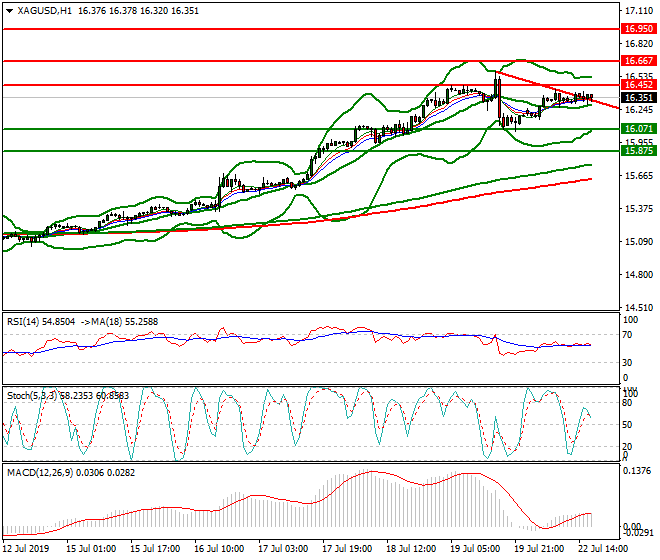Click the 16.071 green support label

639,129
